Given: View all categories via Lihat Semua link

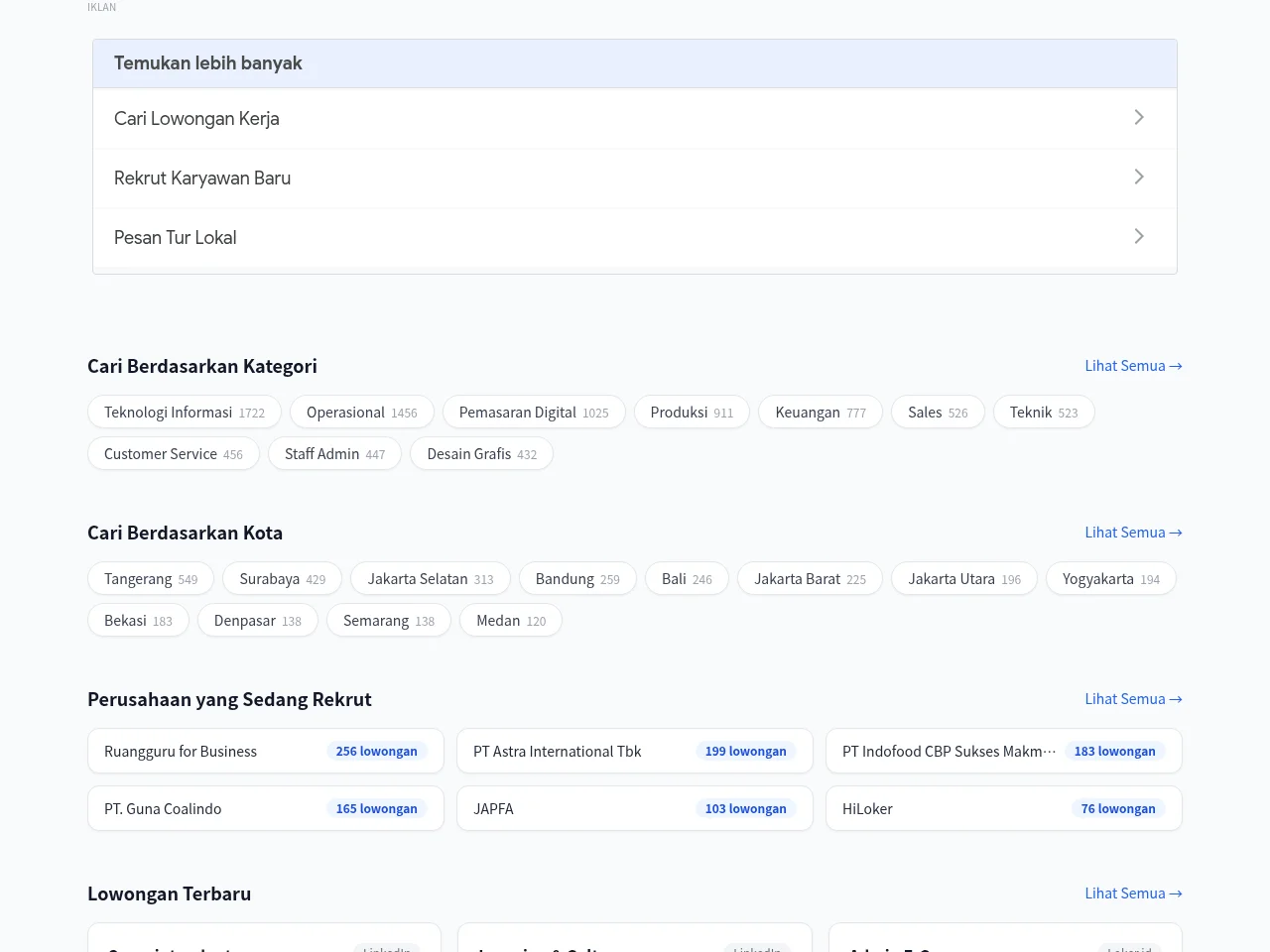Looking at the screenshot, I should [x=1133, y=366].
